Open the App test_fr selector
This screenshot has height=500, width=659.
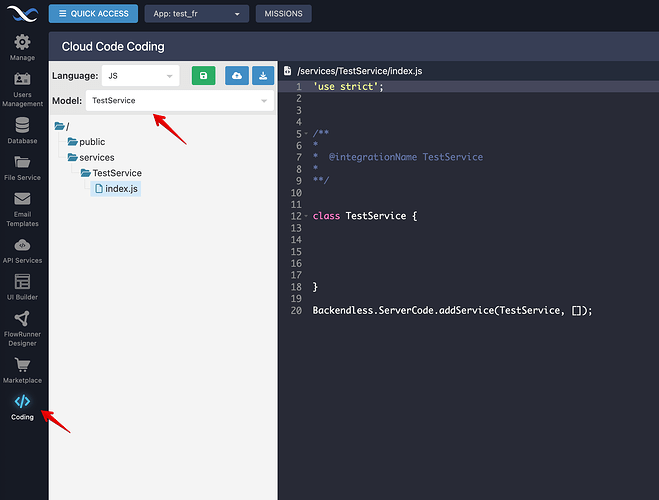click(x=196, y=14)
